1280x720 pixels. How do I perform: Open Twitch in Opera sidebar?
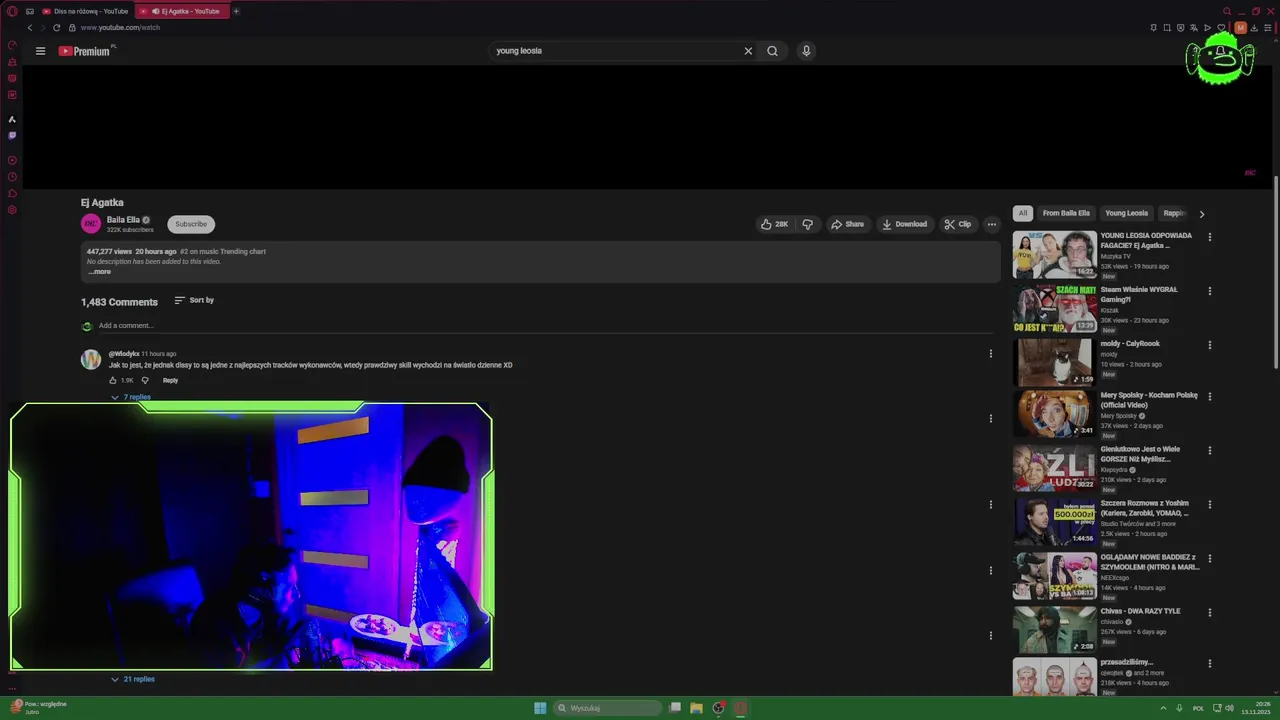coord(12,136)
